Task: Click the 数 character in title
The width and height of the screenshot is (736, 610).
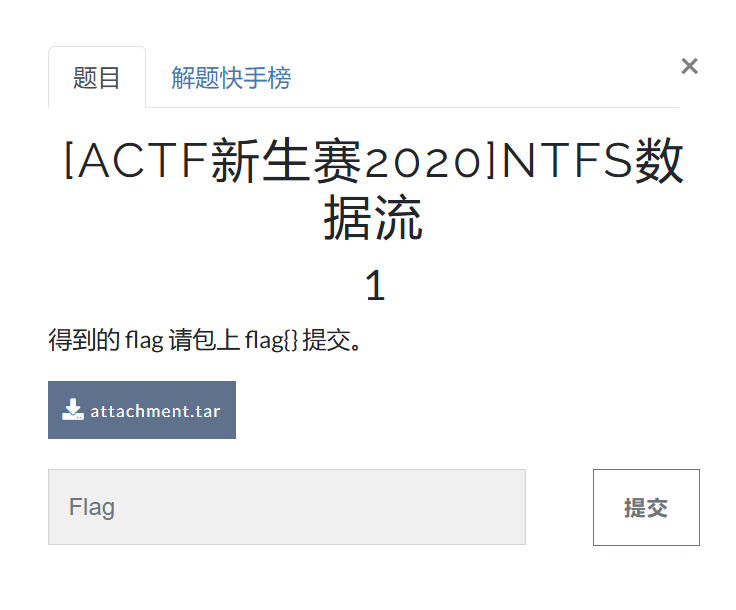Action: coord(659,160)
